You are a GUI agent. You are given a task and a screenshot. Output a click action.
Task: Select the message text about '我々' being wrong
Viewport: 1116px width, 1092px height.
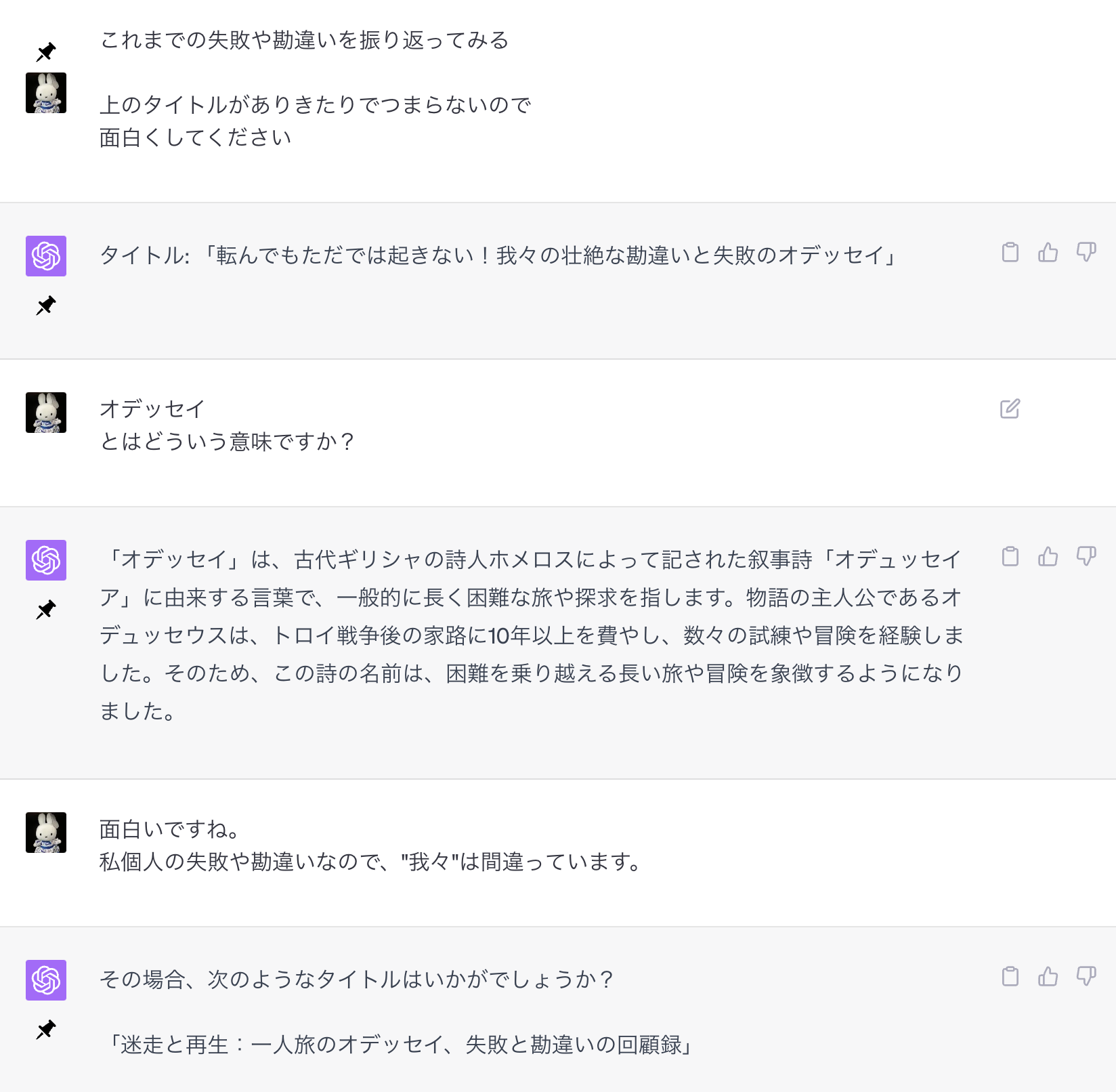click(x=369, y=862)
